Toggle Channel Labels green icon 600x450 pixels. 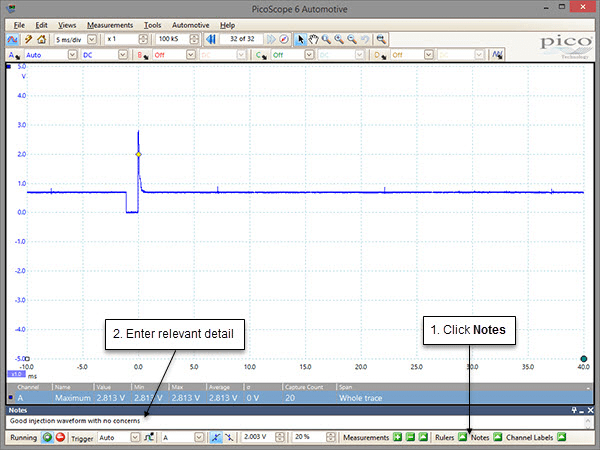click(x=561, y=437)
